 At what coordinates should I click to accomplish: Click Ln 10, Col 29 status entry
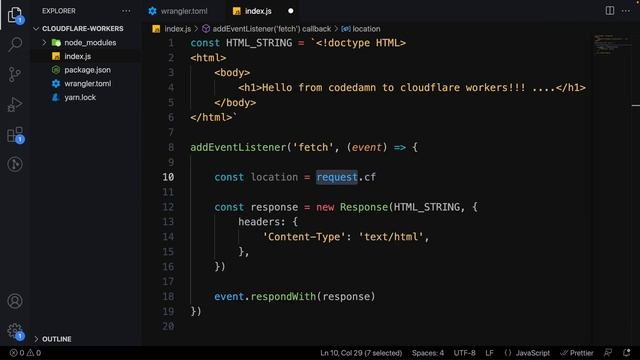[x=361, y=353]
